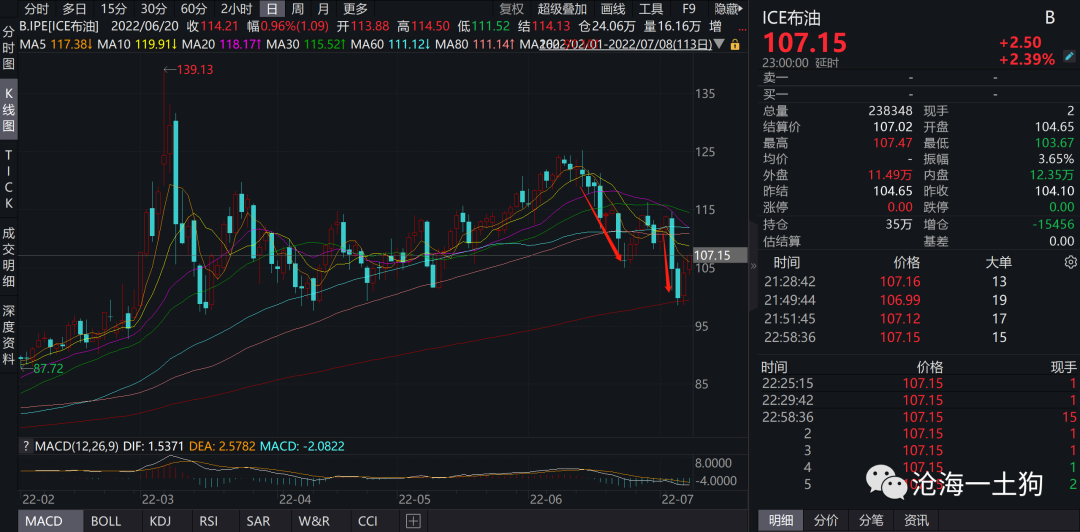The image size is (1080, 532).
Task: Switch to the BOLL indicator tab
Action: coord(105,521)
